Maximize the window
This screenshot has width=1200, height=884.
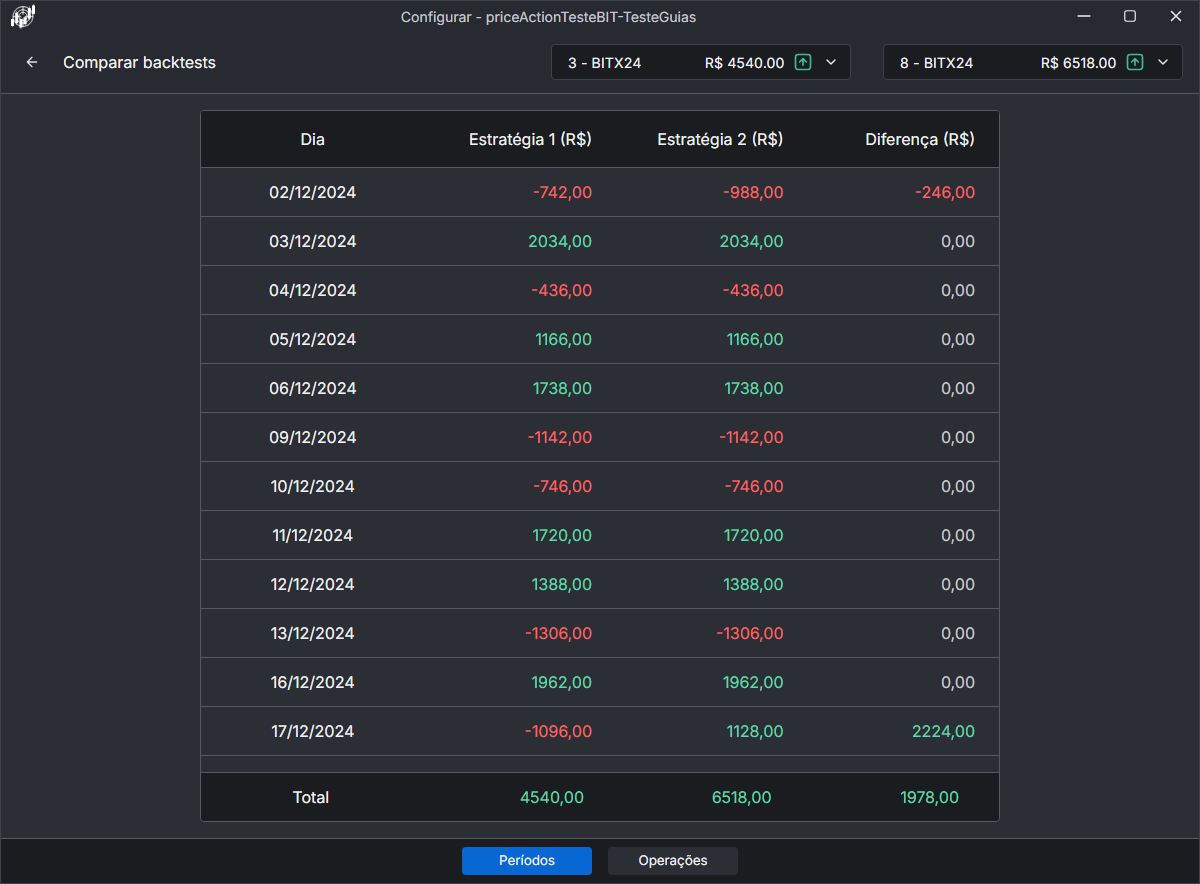pos(1129,16)
